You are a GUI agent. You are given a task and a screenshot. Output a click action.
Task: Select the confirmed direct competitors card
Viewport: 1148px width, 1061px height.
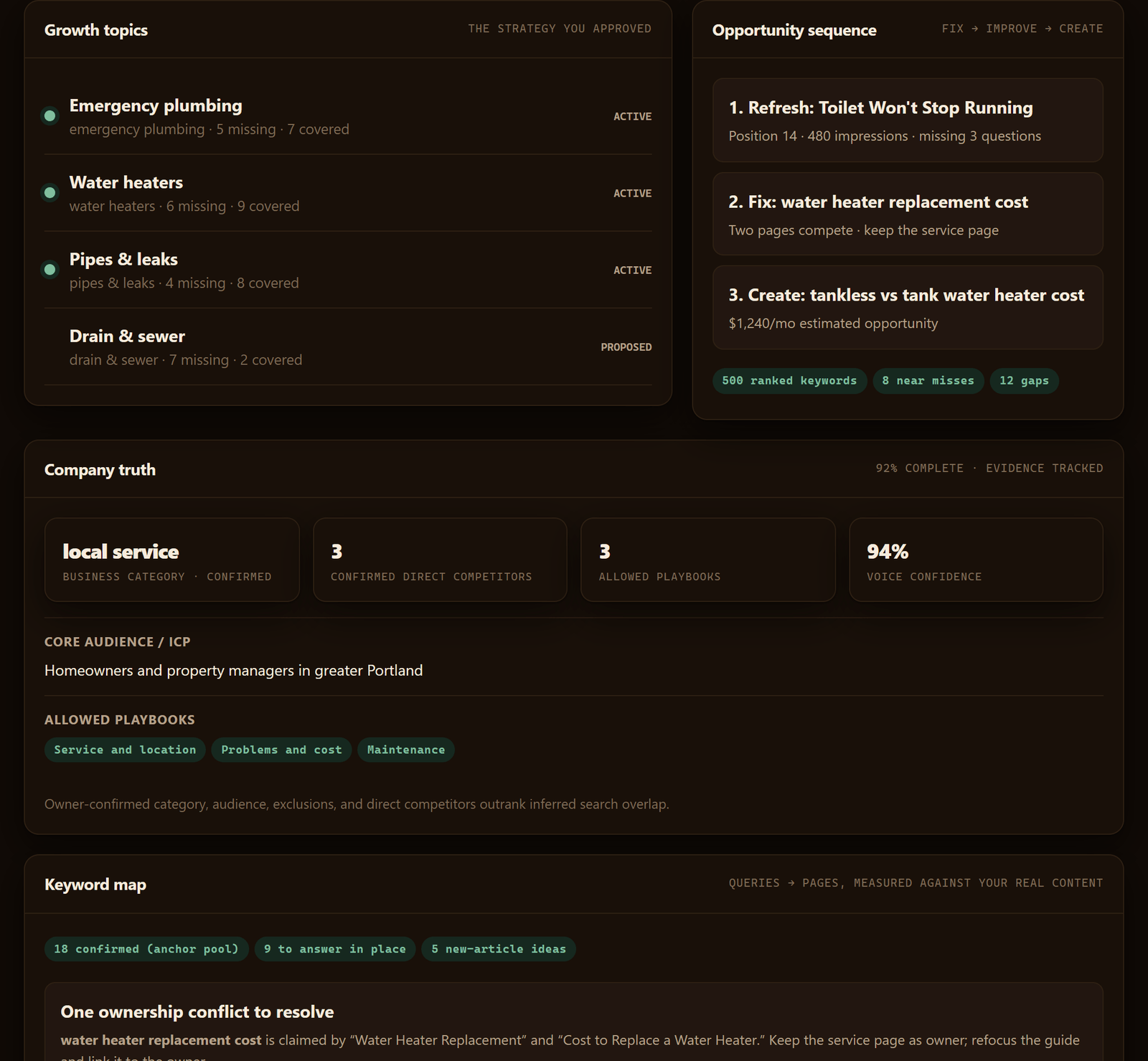pyautogui.click(x=440, y=560)
